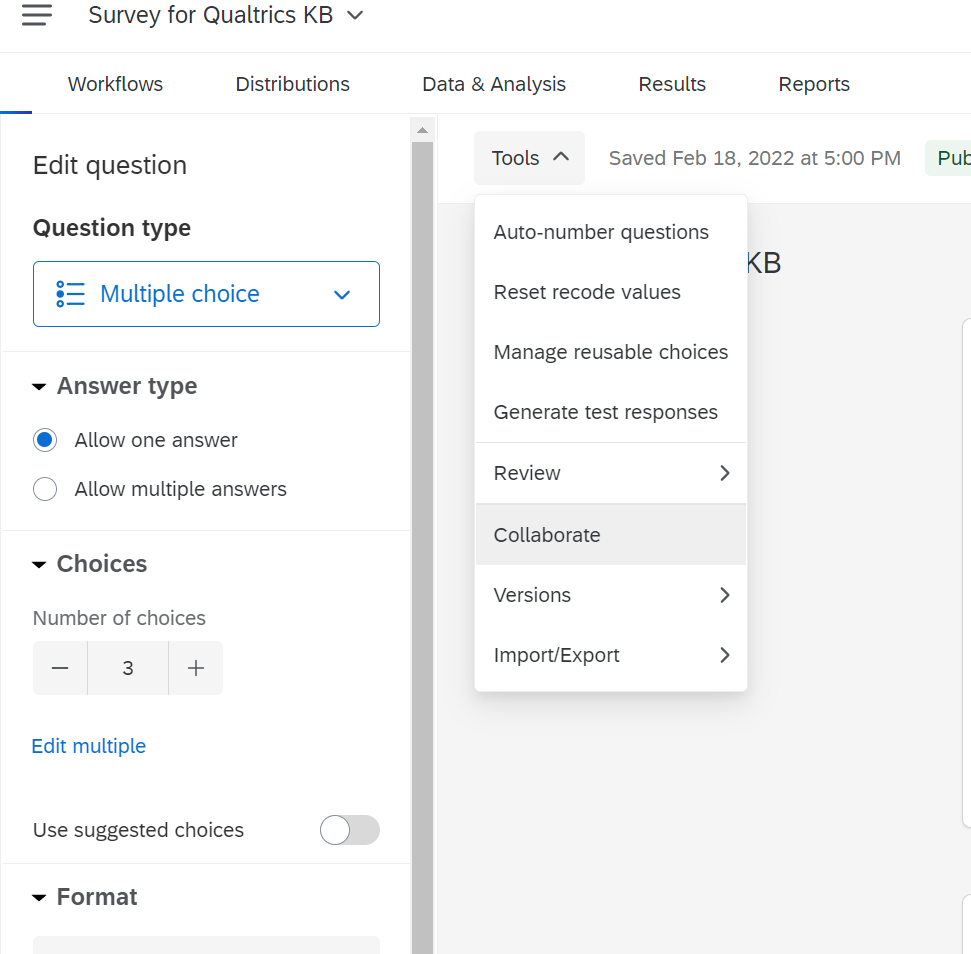Open the navigation hamburger menu
Screen dimensions: 971x954
click(36, 15)
